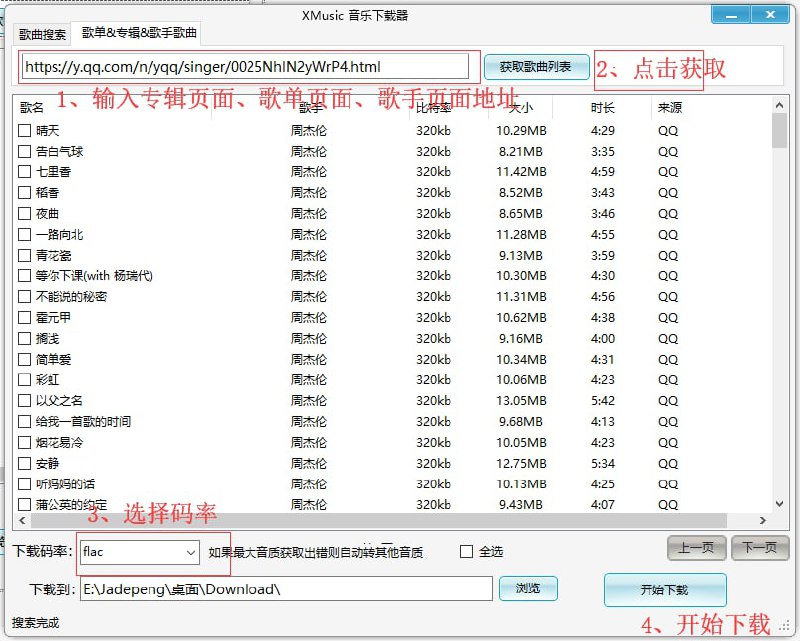Check the 晴天 song checkbox
Screen dimensions: 800x641
pos(23,130)
